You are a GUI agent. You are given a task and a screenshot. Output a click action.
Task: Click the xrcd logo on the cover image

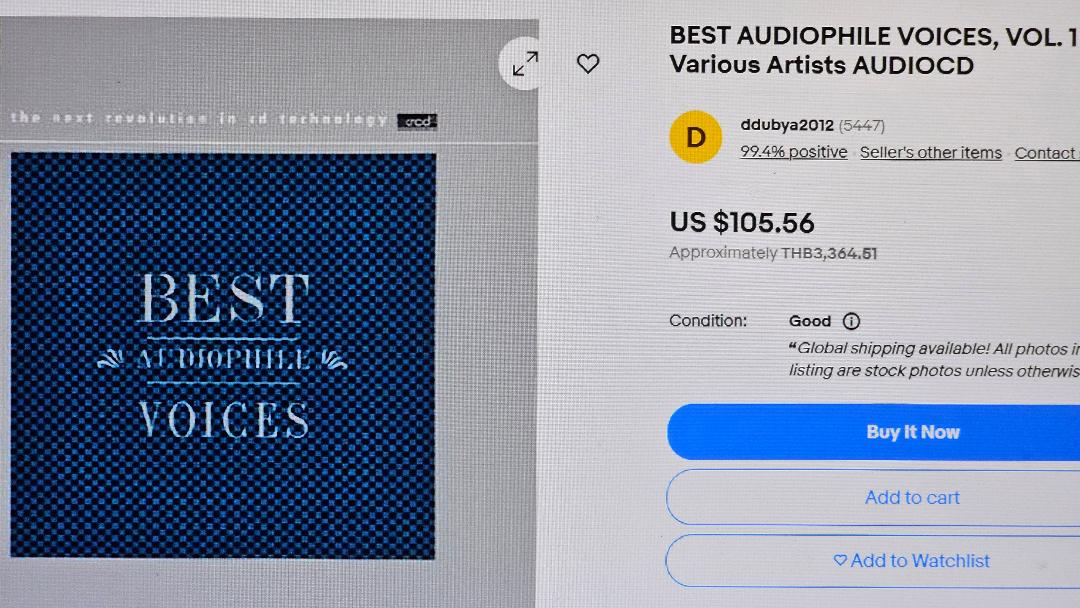pyautogui.click(x=417, y=121)
